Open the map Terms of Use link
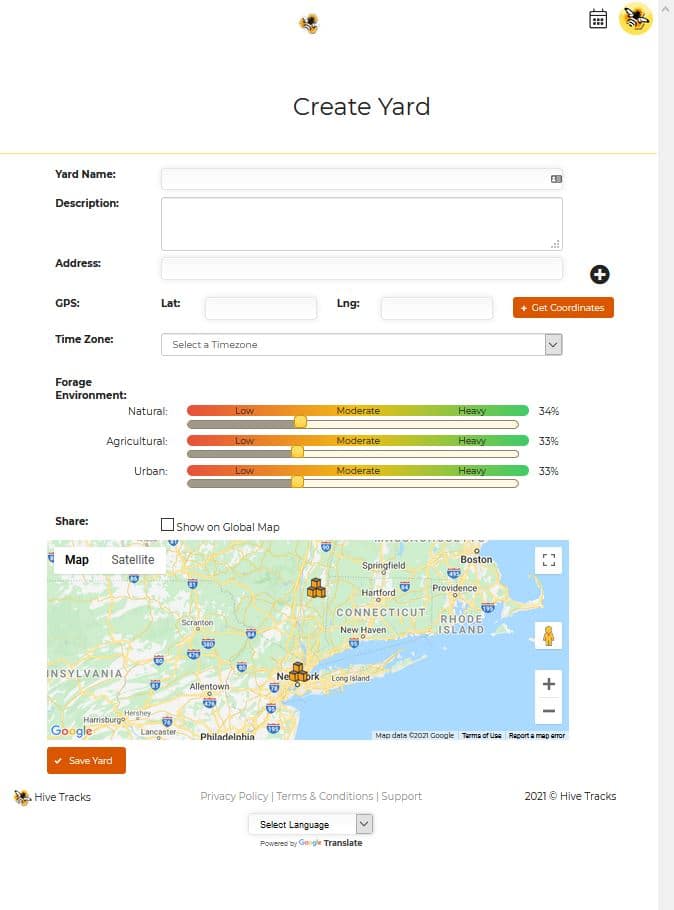This screenshot has height=910, width=674. [481, 735]
